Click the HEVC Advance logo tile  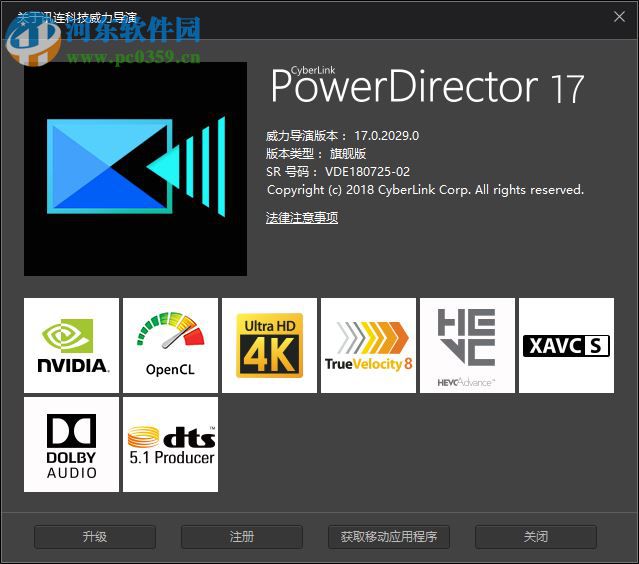pyautogui.click(x=467, y=345)
